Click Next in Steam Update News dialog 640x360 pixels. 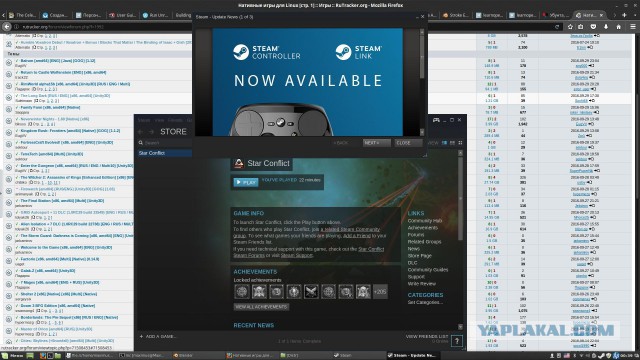[376, 143]
